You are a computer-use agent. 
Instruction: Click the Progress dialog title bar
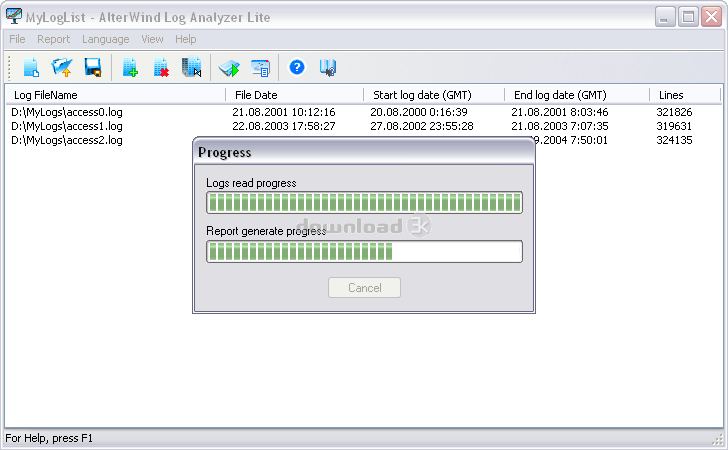click(x=364, y=152)
